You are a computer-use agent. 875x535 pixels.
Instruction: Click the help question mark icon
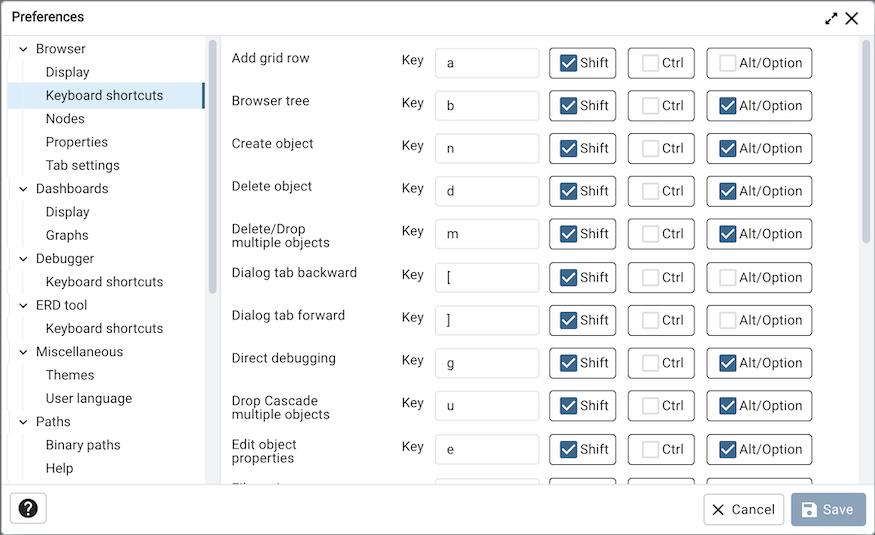(28, 509)
